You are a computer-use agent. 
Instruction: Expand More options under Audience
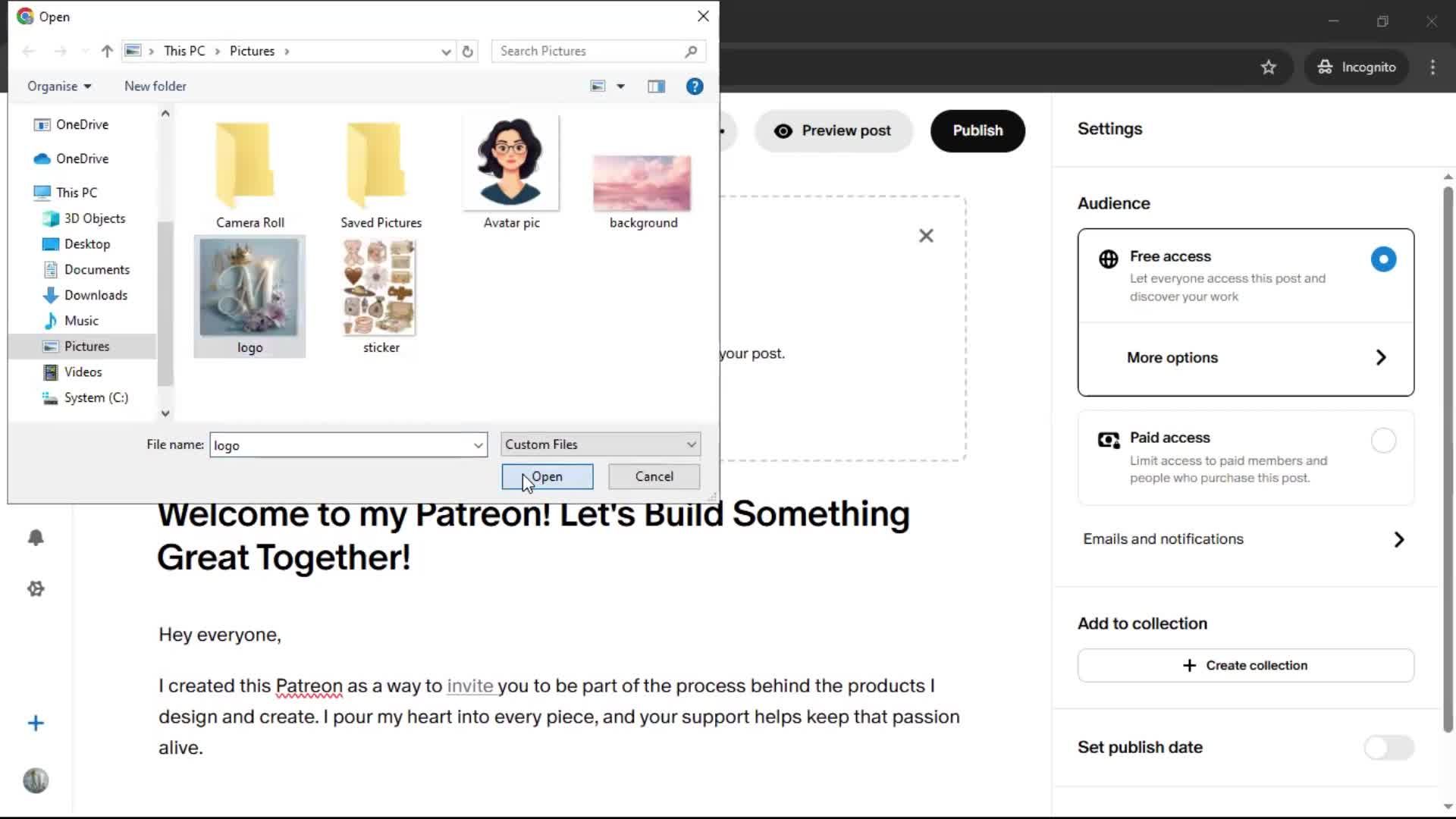tap(1245, 358)
